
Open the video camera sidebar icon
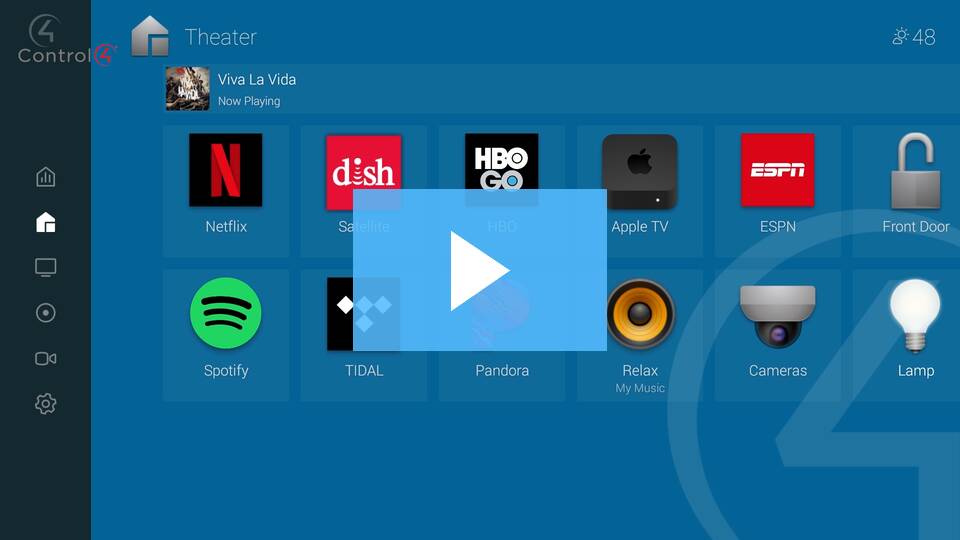(x=45, y=358)
